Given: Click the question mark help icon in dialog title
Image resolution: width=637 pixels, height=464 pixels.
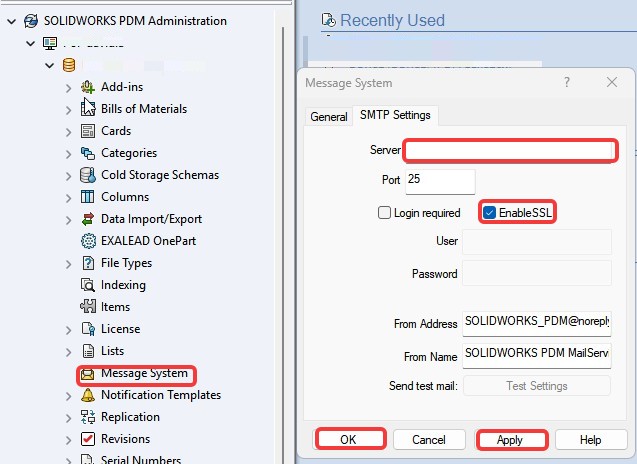Looking at the screenshot, I should pos(567,82).
